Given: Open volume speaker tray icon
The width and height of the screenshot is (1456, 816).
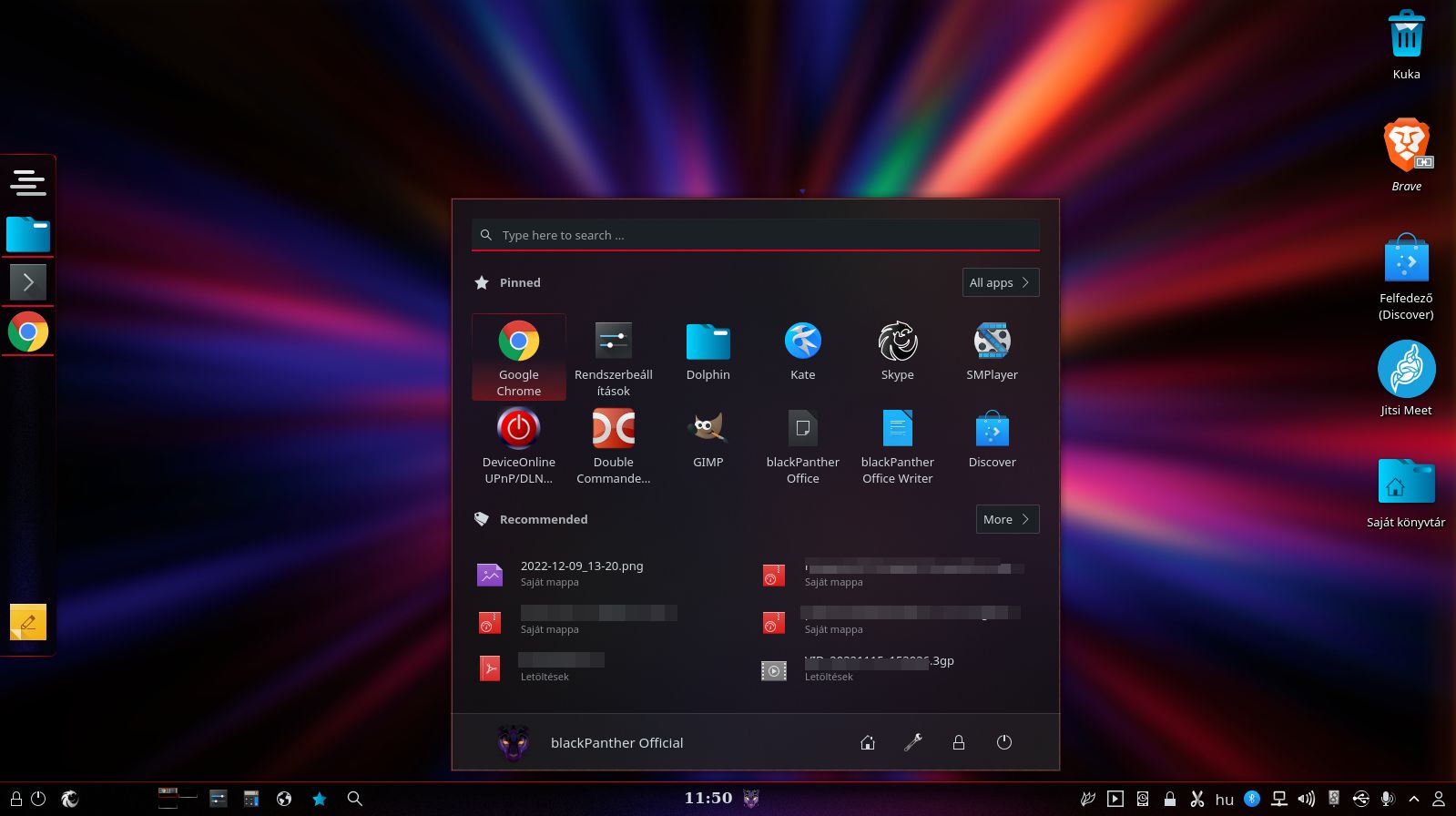Looking at the screenshot, I should [1307, 799].
